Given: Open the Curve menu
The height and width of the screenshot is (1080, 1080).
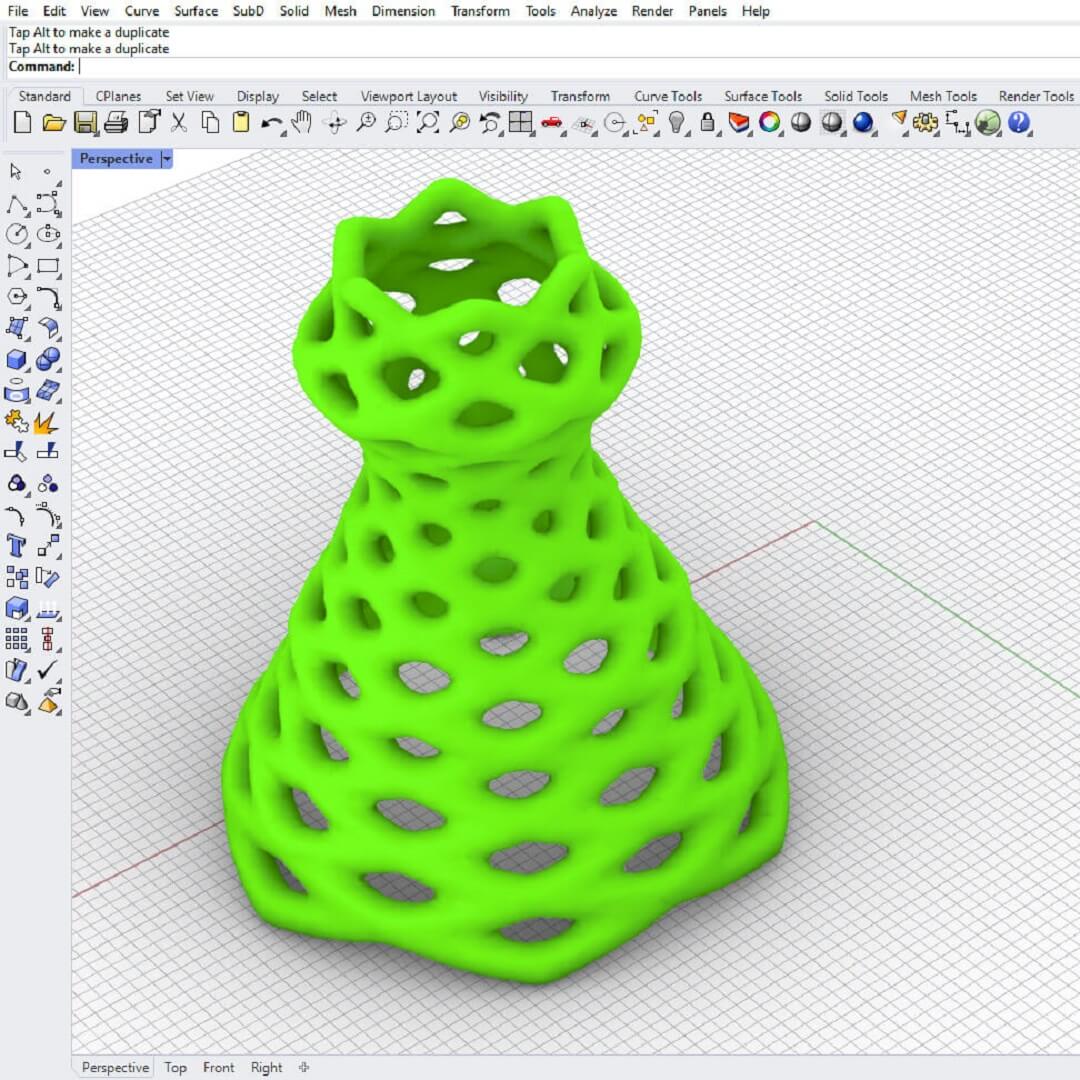Looking at the screenshot, I should [142, 11].
